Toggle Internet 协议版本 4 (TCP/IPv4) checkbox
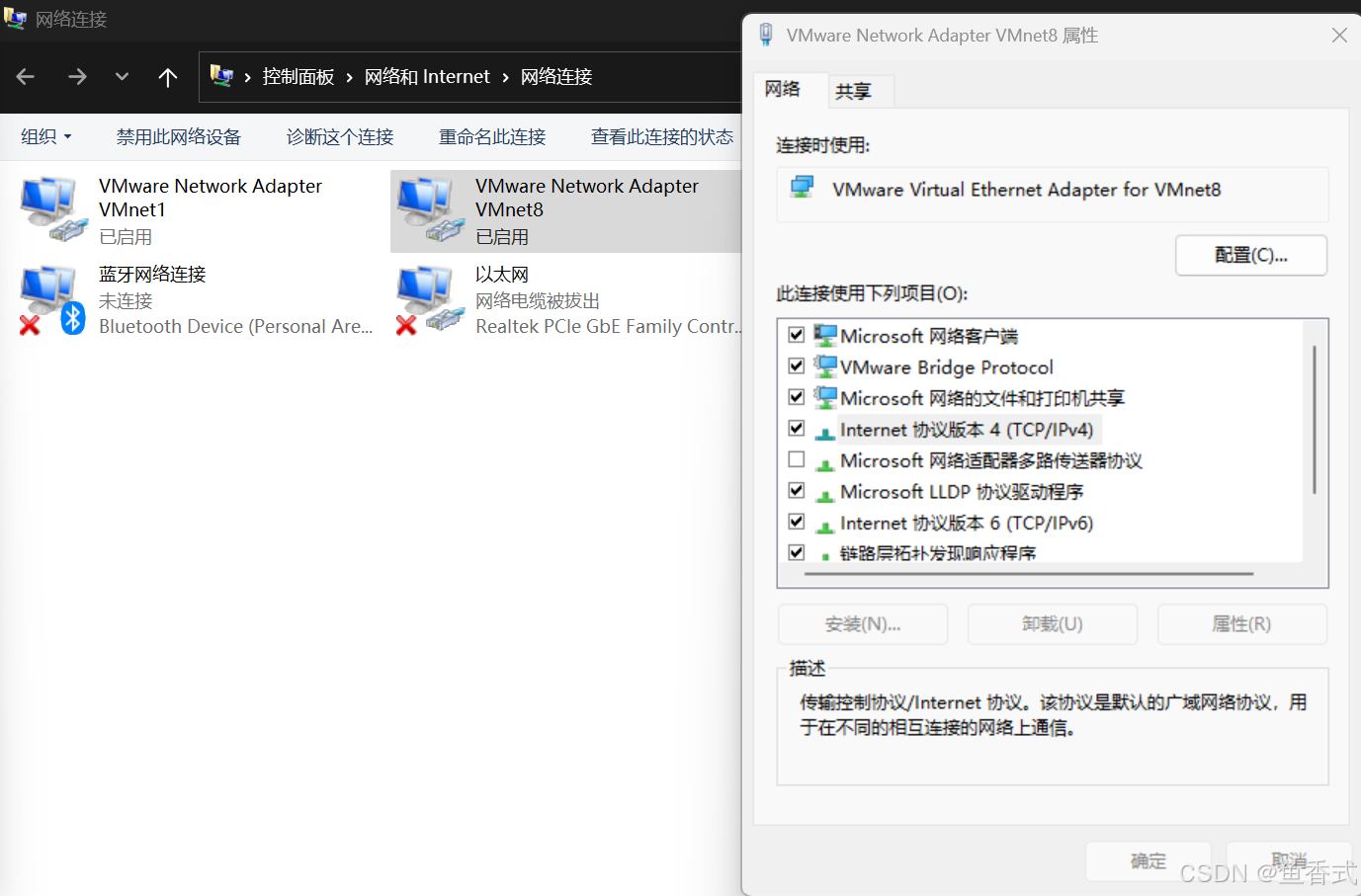 point(797,428)
